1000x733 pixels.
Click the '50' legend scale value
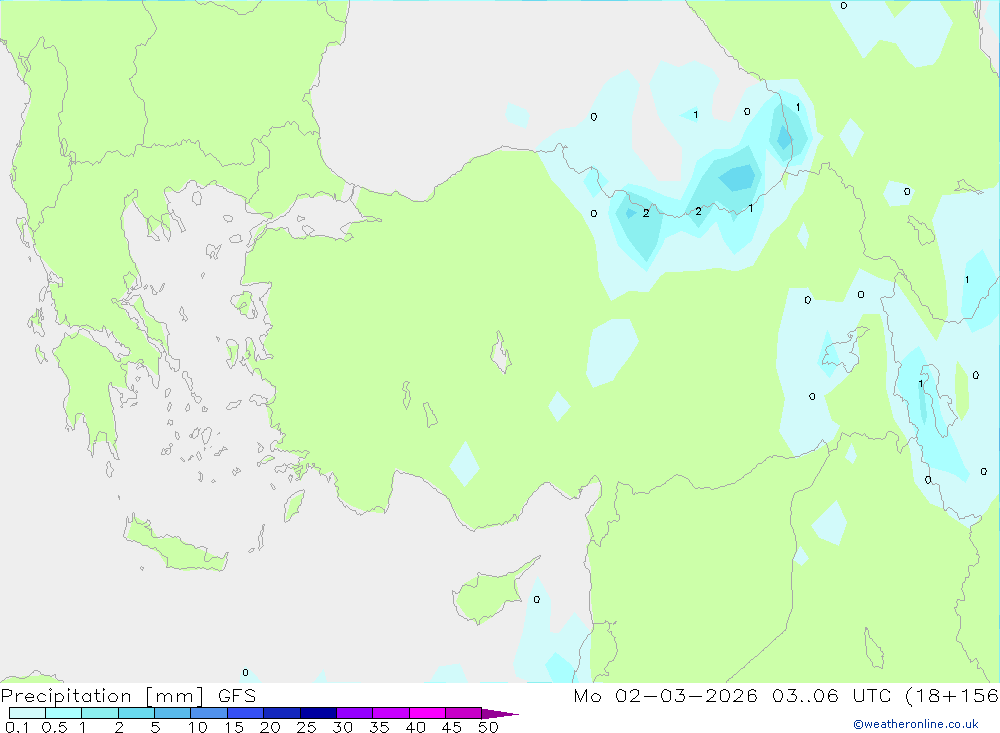click(488, 727)
